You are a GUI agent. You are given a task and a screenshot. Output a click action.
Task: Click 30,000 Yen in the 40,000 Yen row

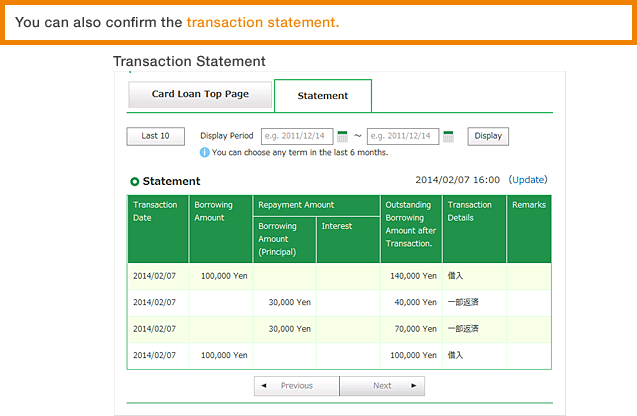click(x=289, y=303)
